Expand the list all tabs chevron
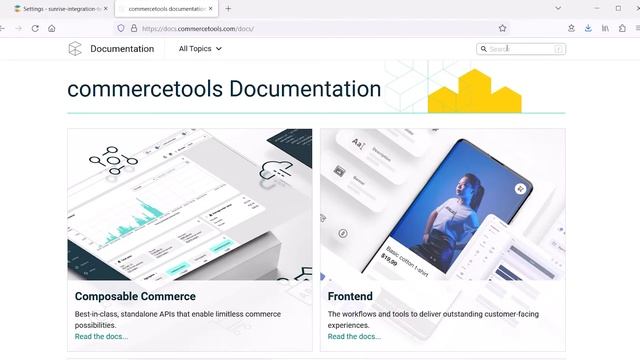Viewport: 640px width, 360px height. [558, 8]
